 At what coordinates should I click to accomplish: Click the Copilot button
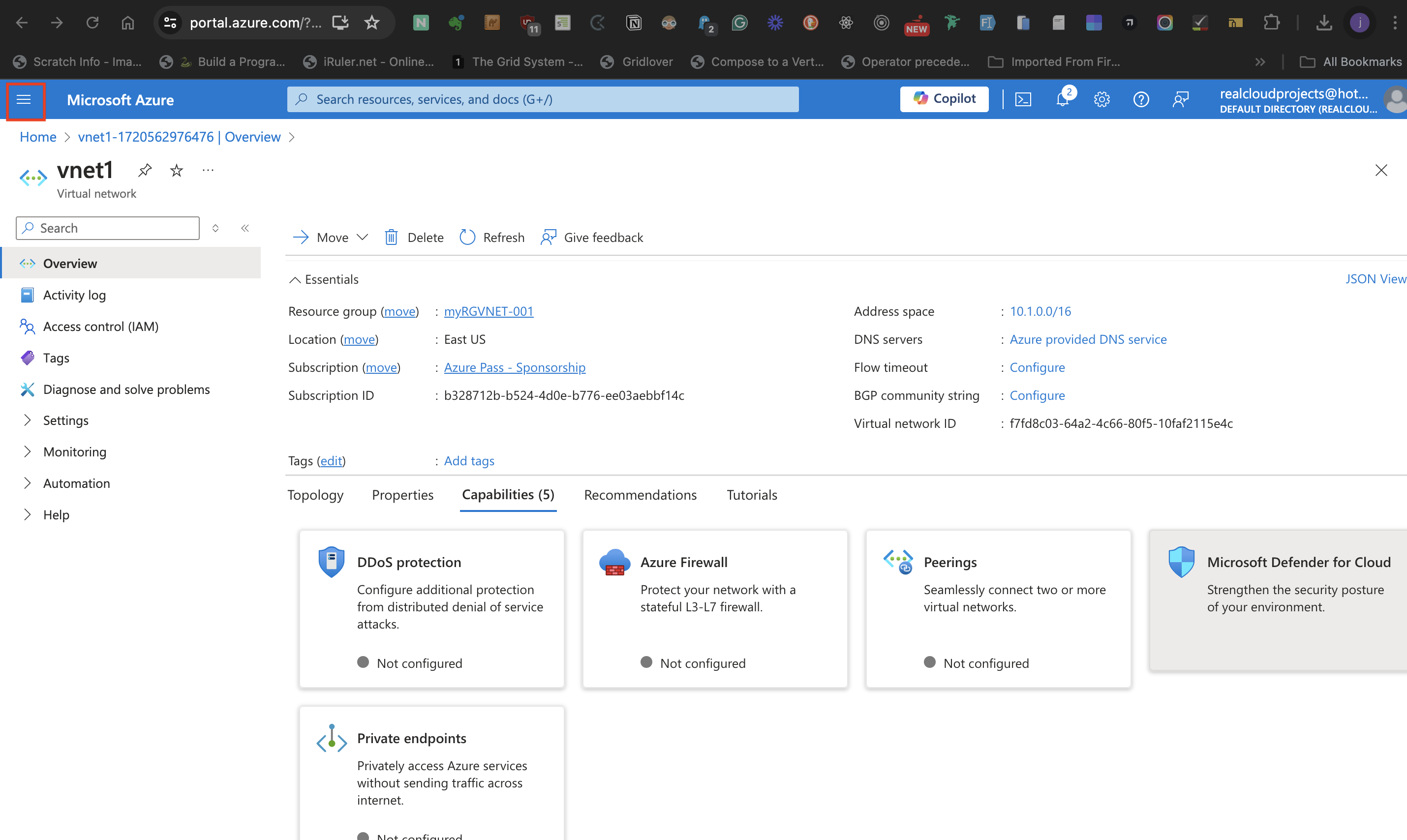[945, 99]
